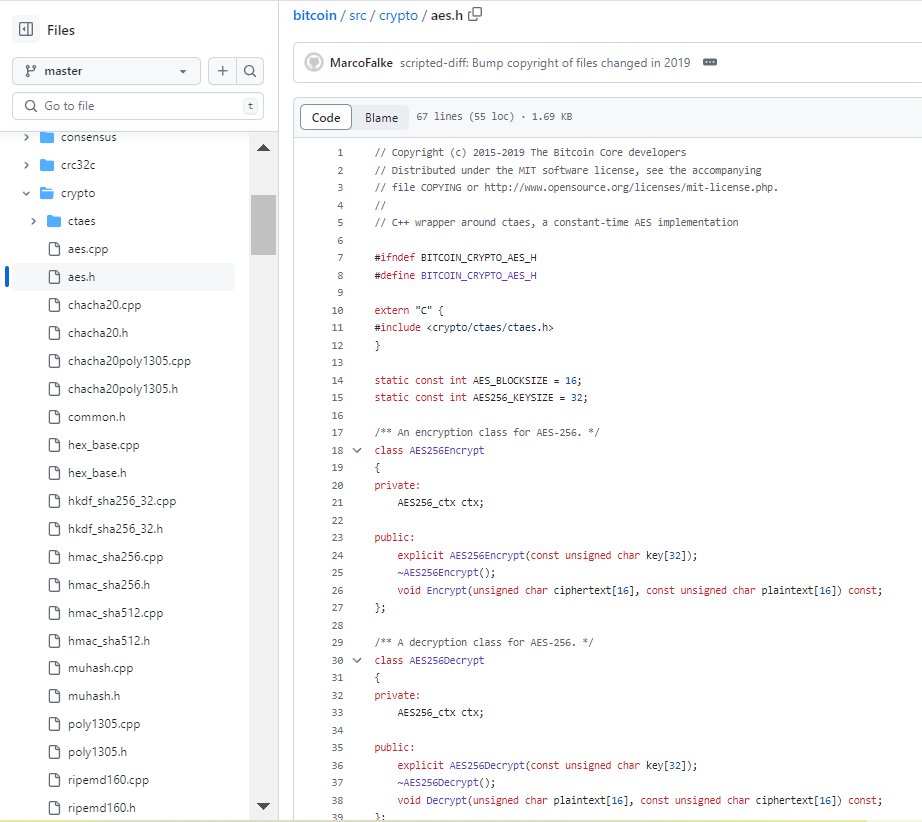Click git branch icon beside master
The image size is (922, 822).
pos(31,71)
